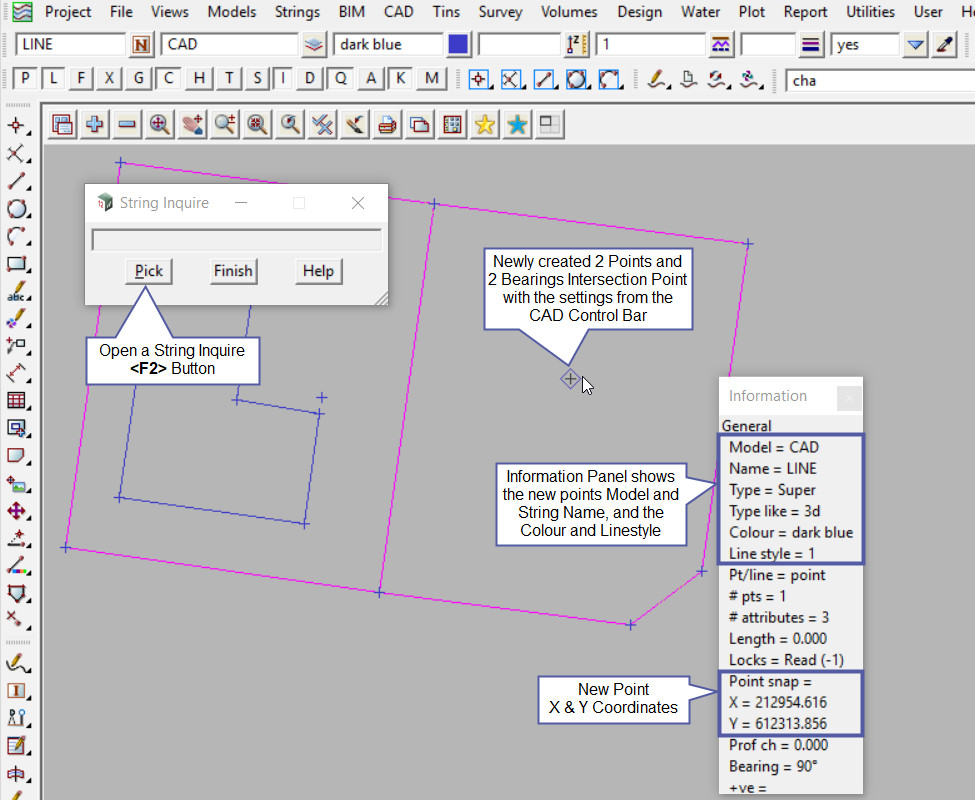Screen dimensions: 975x800
Task: Select the circle tool in left toolbar
Action: [x=16, y=209]
